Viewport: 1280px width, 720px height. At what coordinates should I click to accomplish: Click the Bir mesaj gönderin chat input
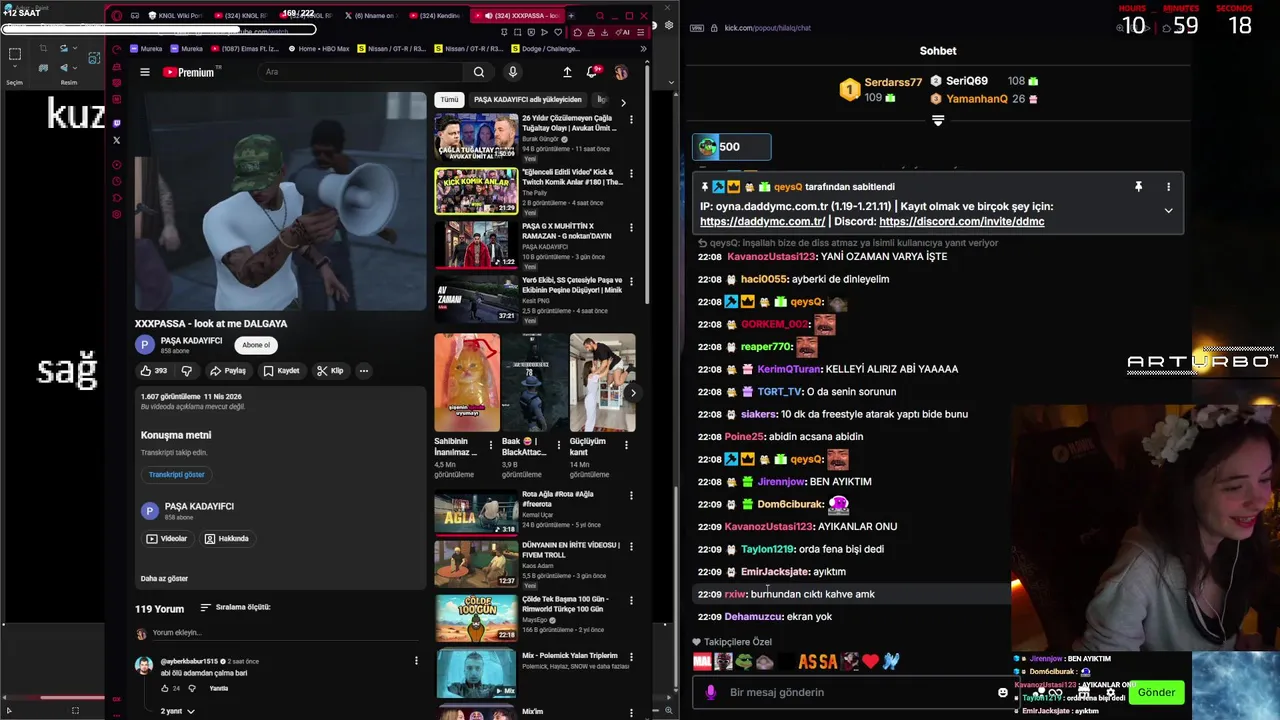coord(855,692)
